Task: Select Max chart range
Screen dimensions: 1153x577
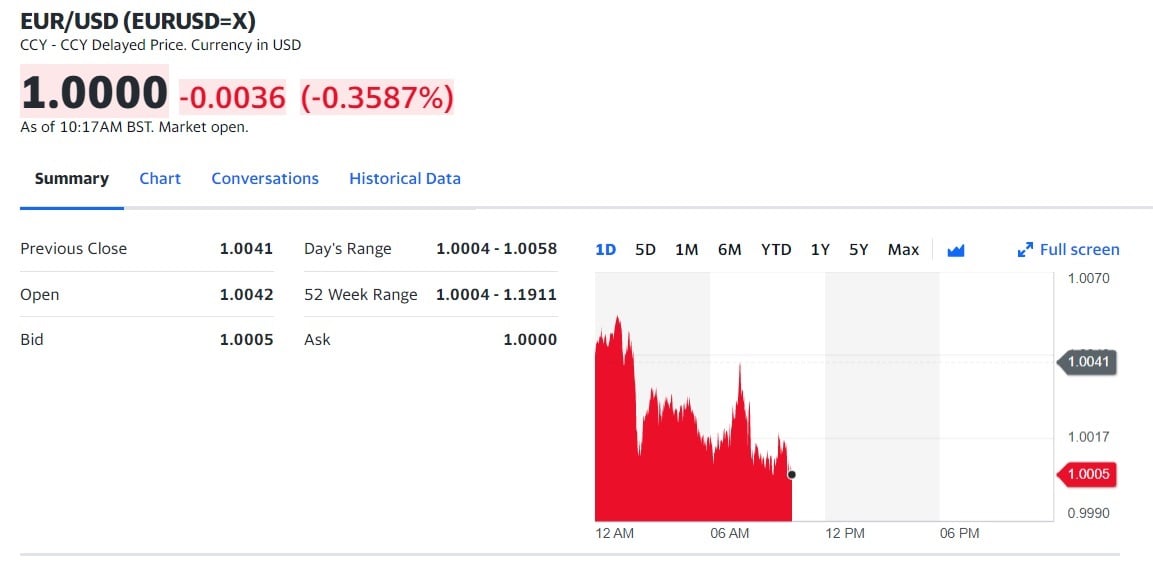Action: (x=903, y=250)
